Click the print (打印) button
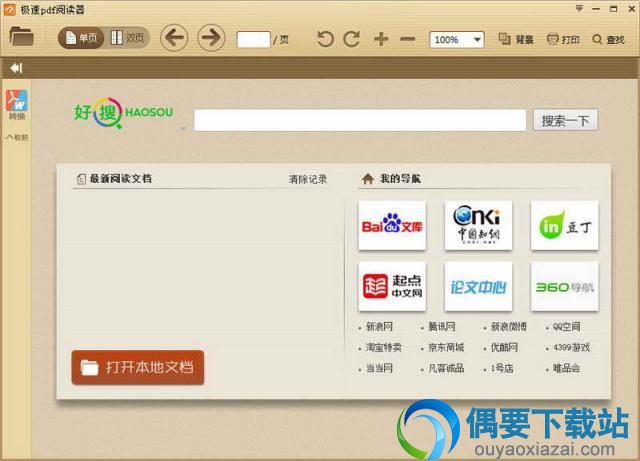Image resolution: width=640 pixels, height=461 pixels. point(563,39)
